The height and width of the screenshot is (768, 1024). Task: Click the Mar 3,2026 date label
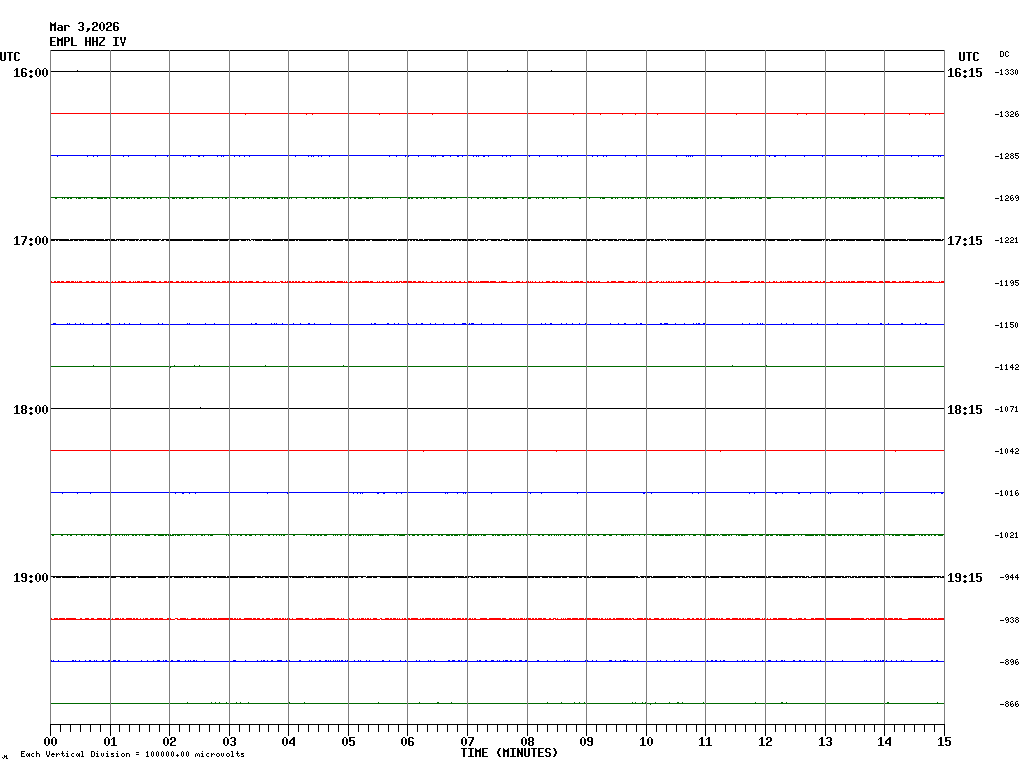84,27
